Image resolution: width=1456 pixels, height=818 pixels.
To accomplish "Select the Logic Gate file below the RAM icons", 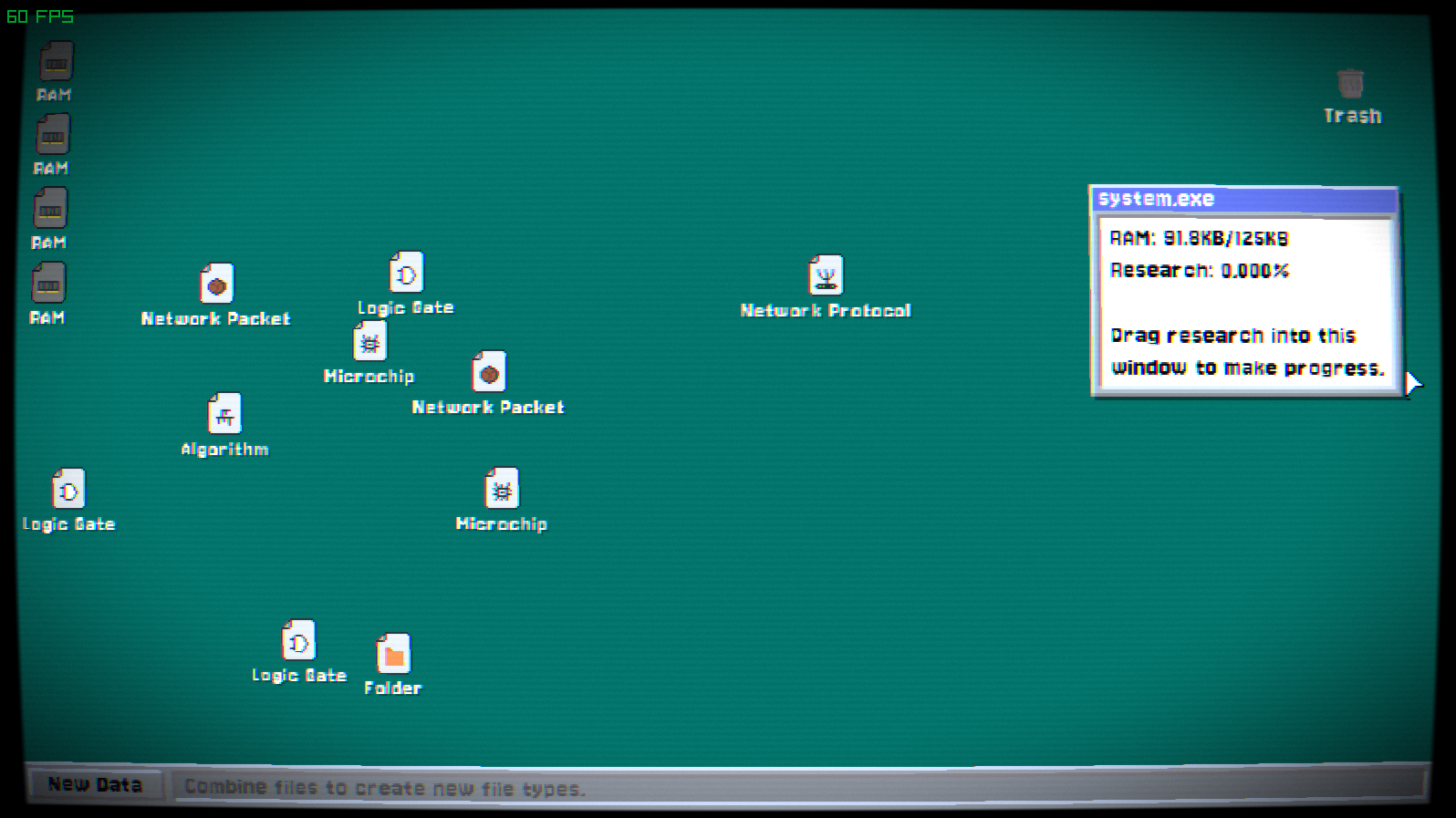I will [68, 490].
